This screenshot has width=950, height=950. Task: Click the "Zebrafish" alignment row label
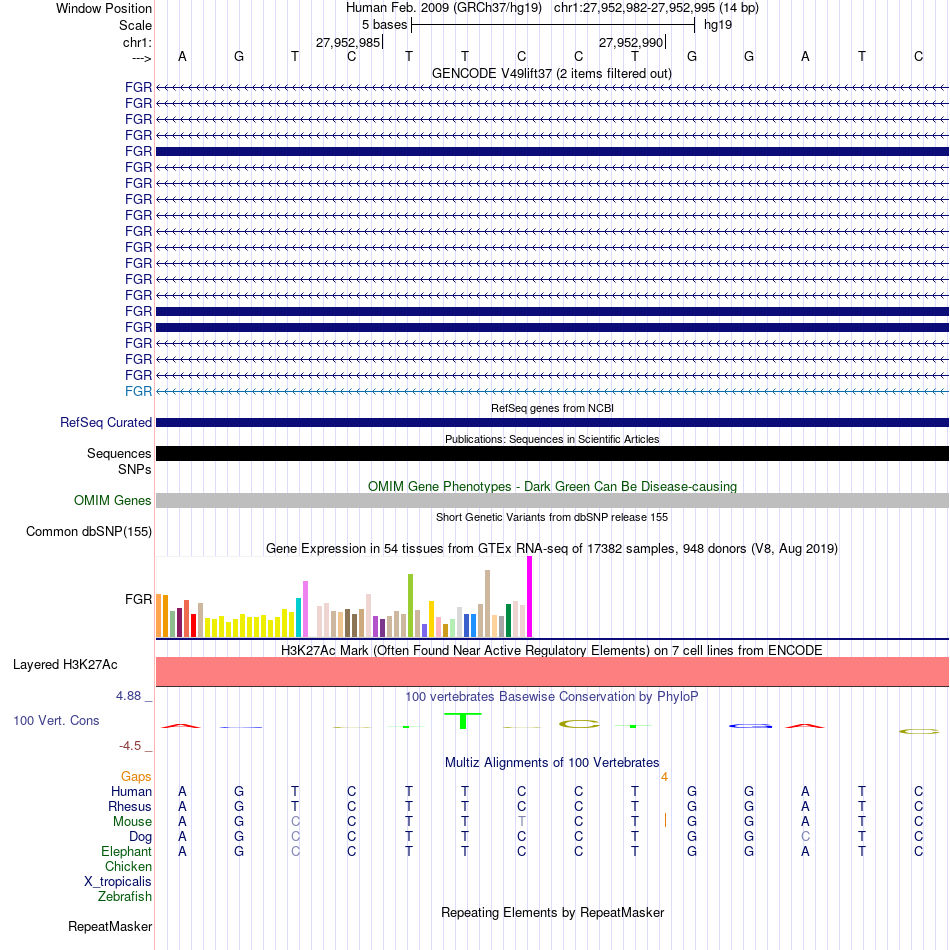[125, 897]
